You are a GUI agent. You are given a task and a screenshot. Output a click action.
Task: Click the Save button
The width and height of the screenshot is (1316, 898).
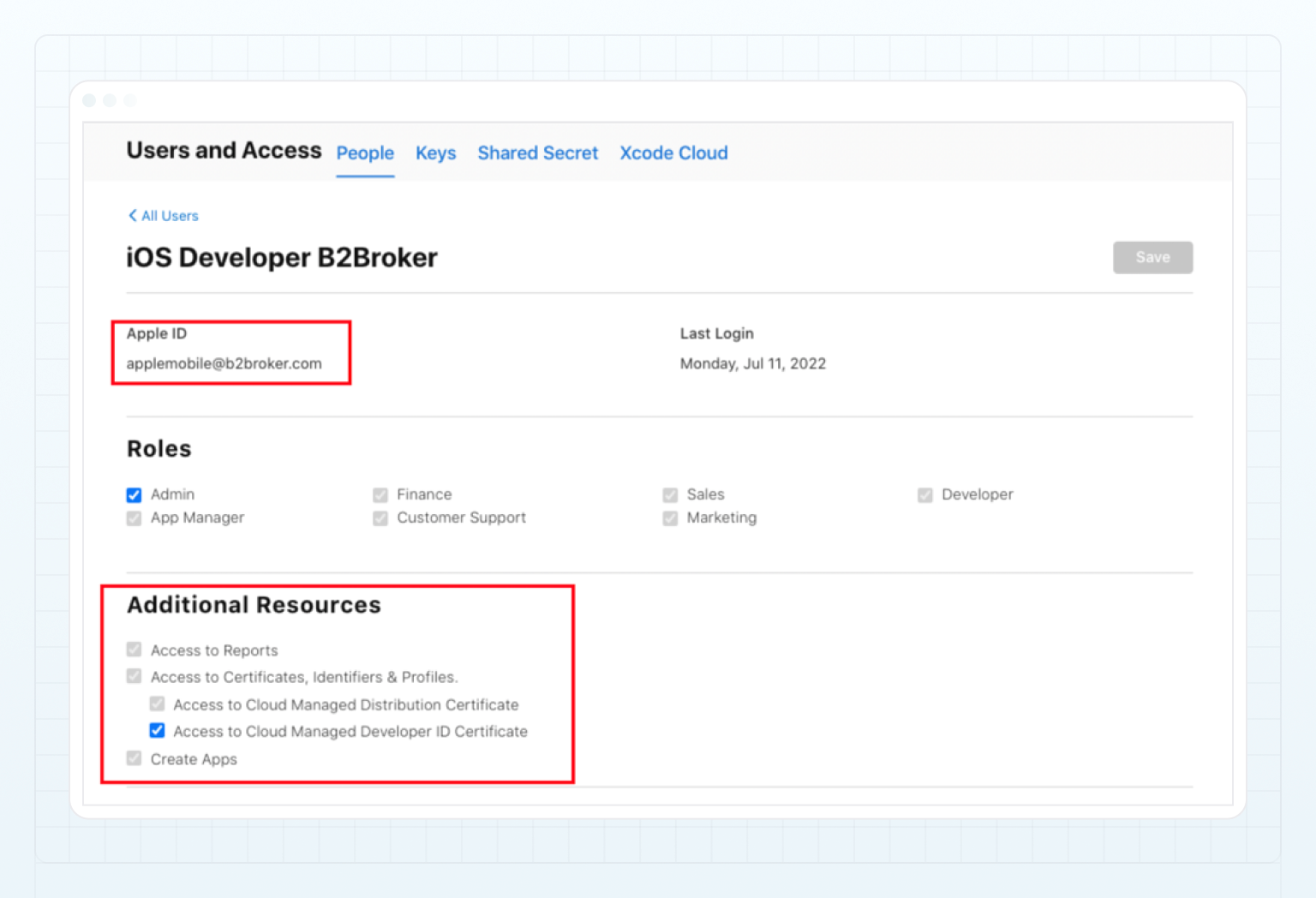[1151, 257]
